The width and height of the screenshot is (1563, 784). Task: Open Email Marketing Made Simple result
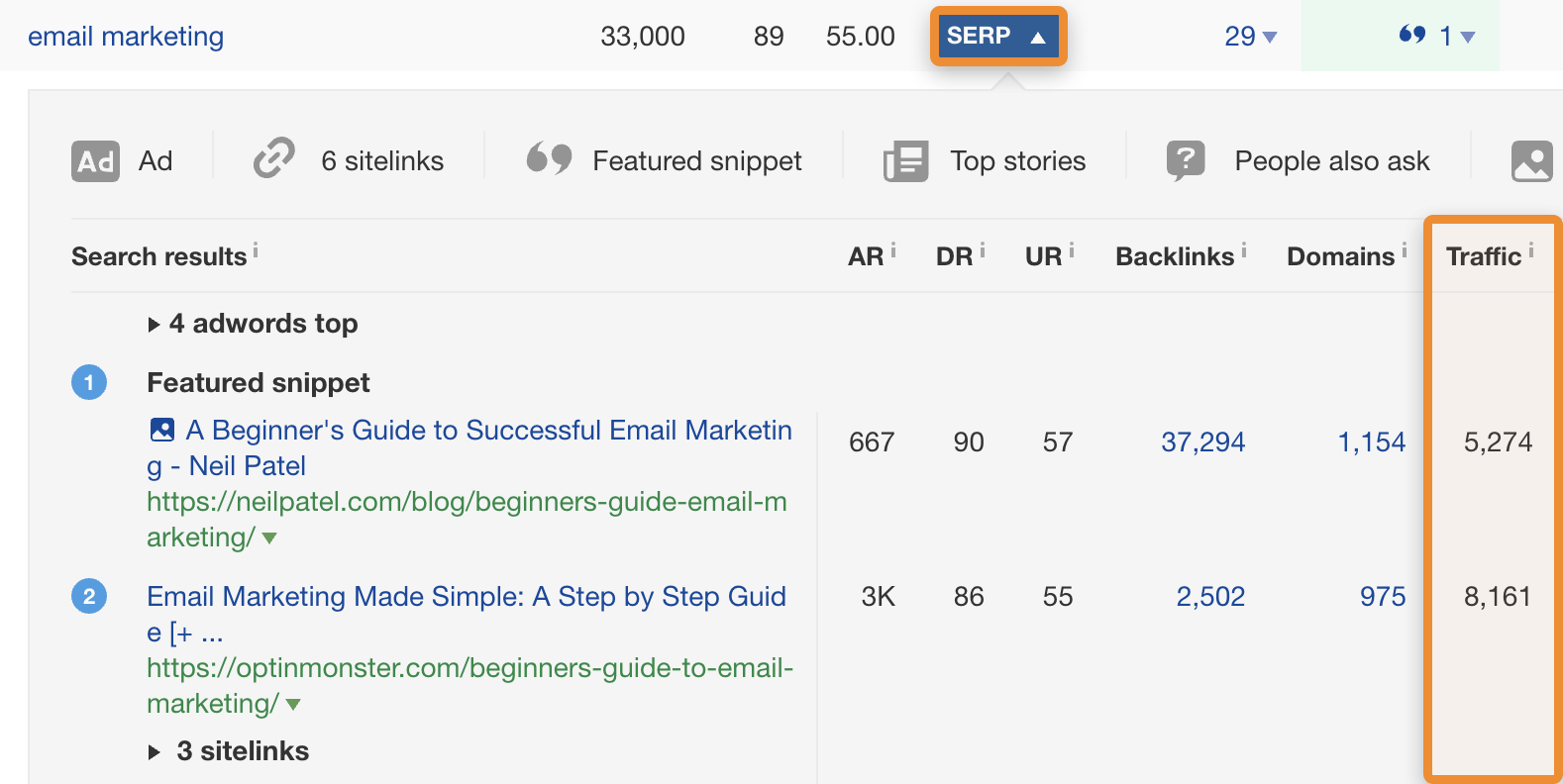[466, 597]
